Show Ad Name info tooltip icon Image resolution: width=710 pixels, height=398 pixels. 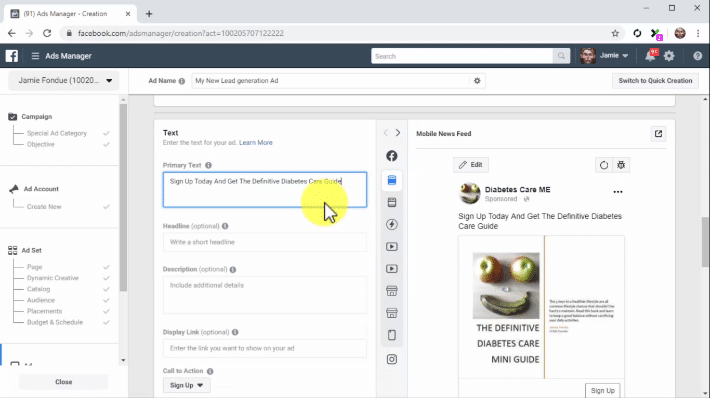(182, 81)
